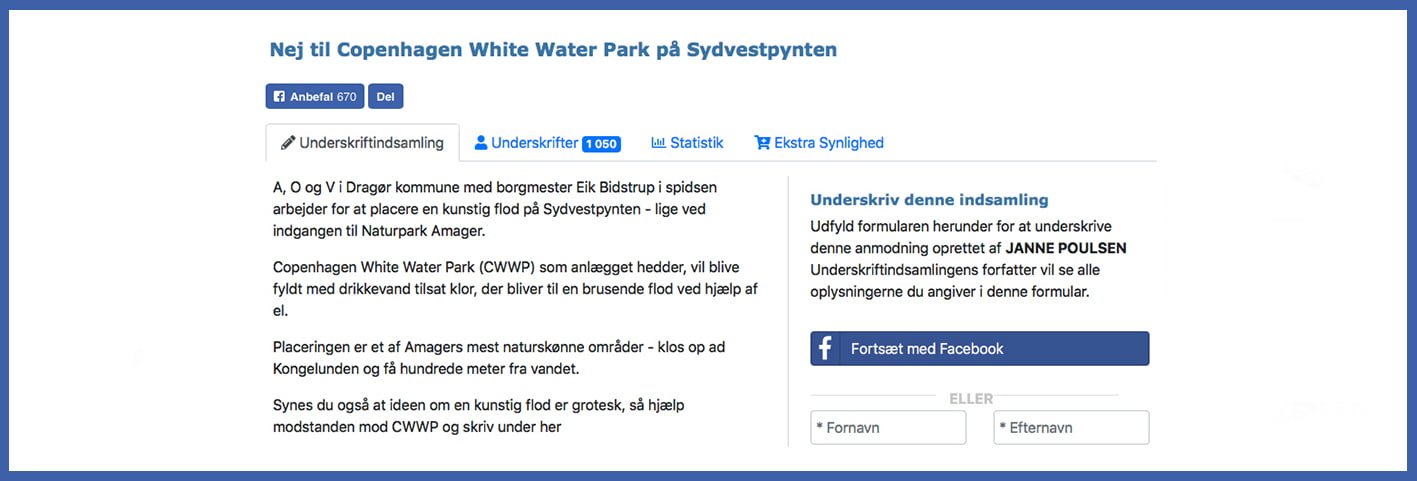1417x481 pixels.
Task: Open the petition title 'Nej til Copenhagen White Water Park'
Action: tap(553, 49)
